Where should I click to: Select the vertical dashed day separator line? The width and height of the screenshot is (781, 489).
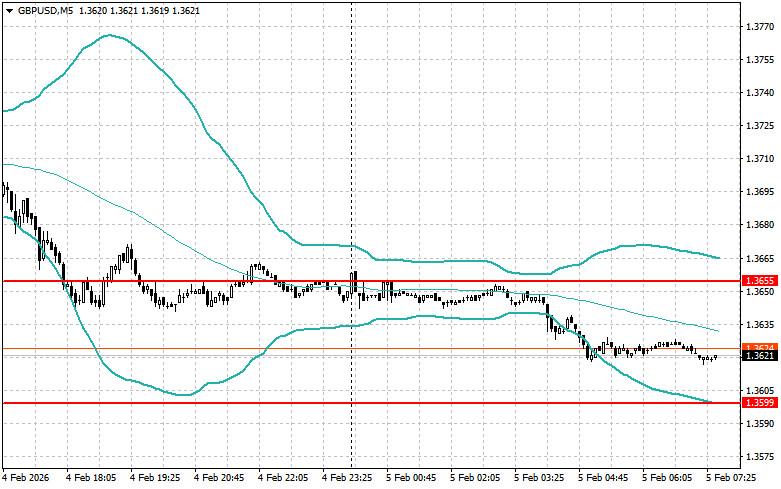(x=352, y=235)
